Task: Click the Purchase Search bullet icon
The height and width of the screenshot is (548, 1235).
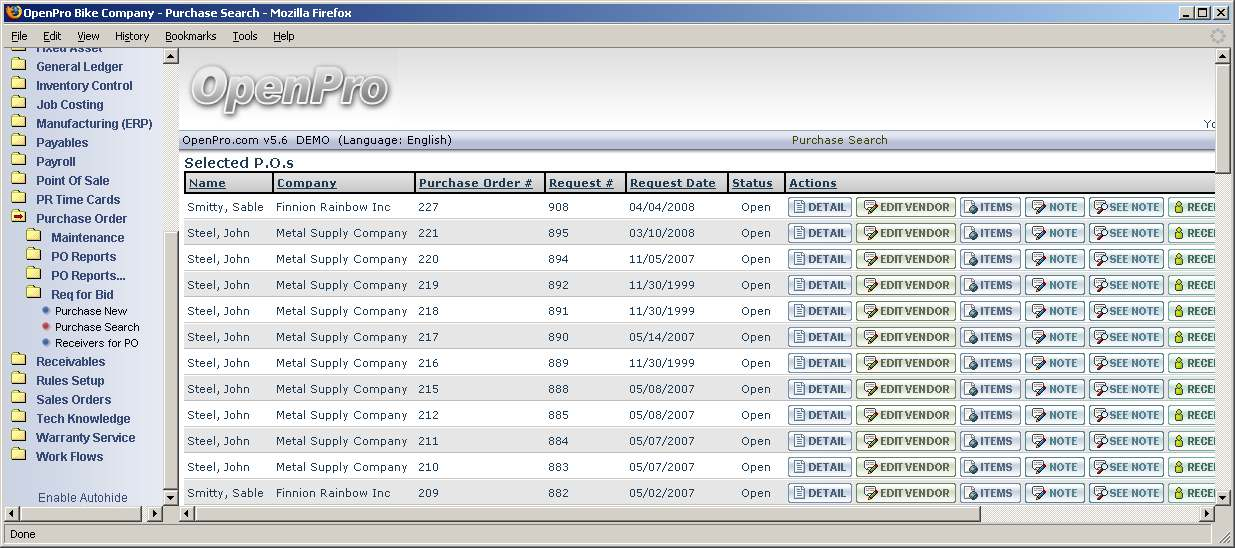Action: (46, 327)
